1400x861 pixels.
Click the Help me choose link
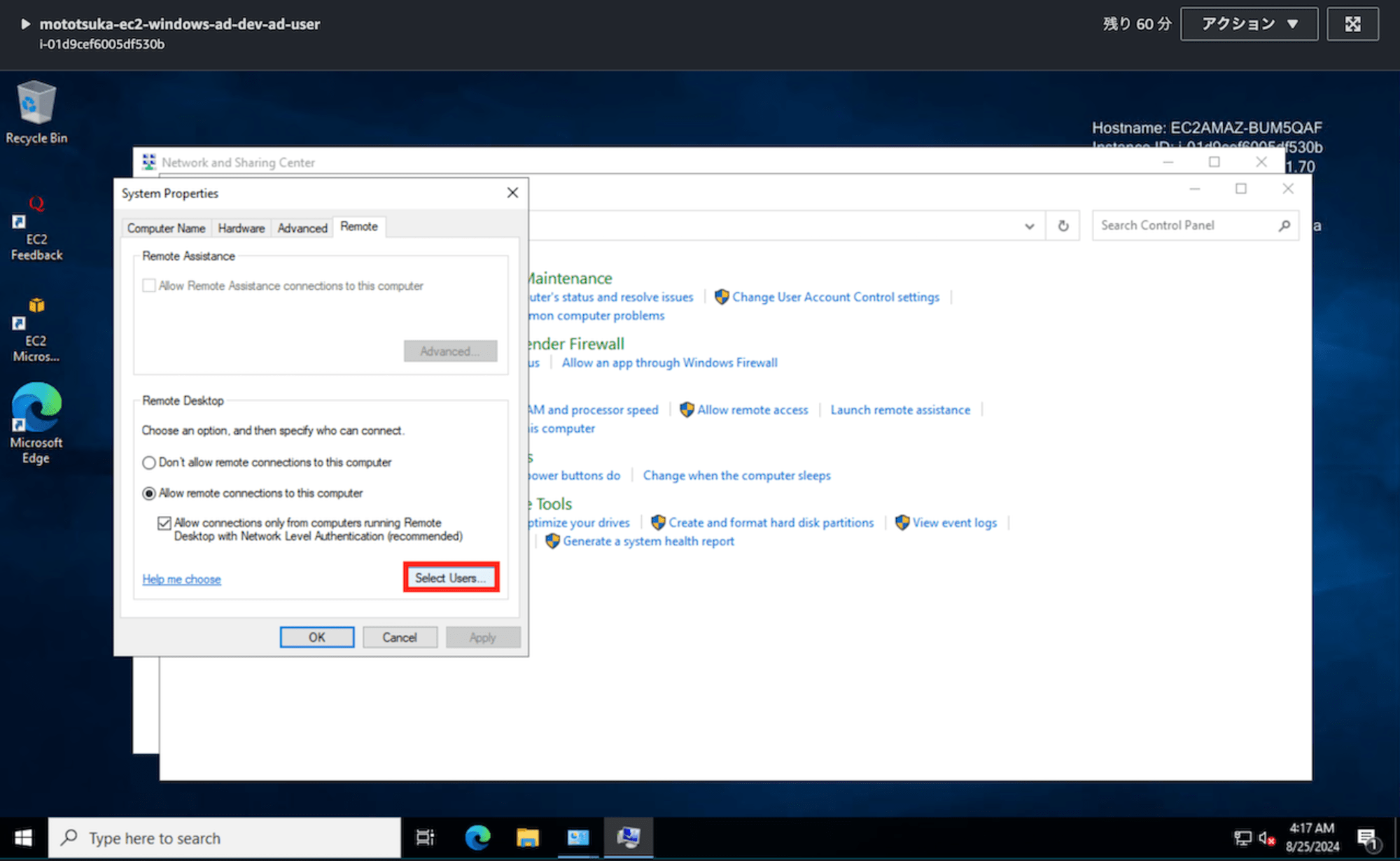pos(182,579)
